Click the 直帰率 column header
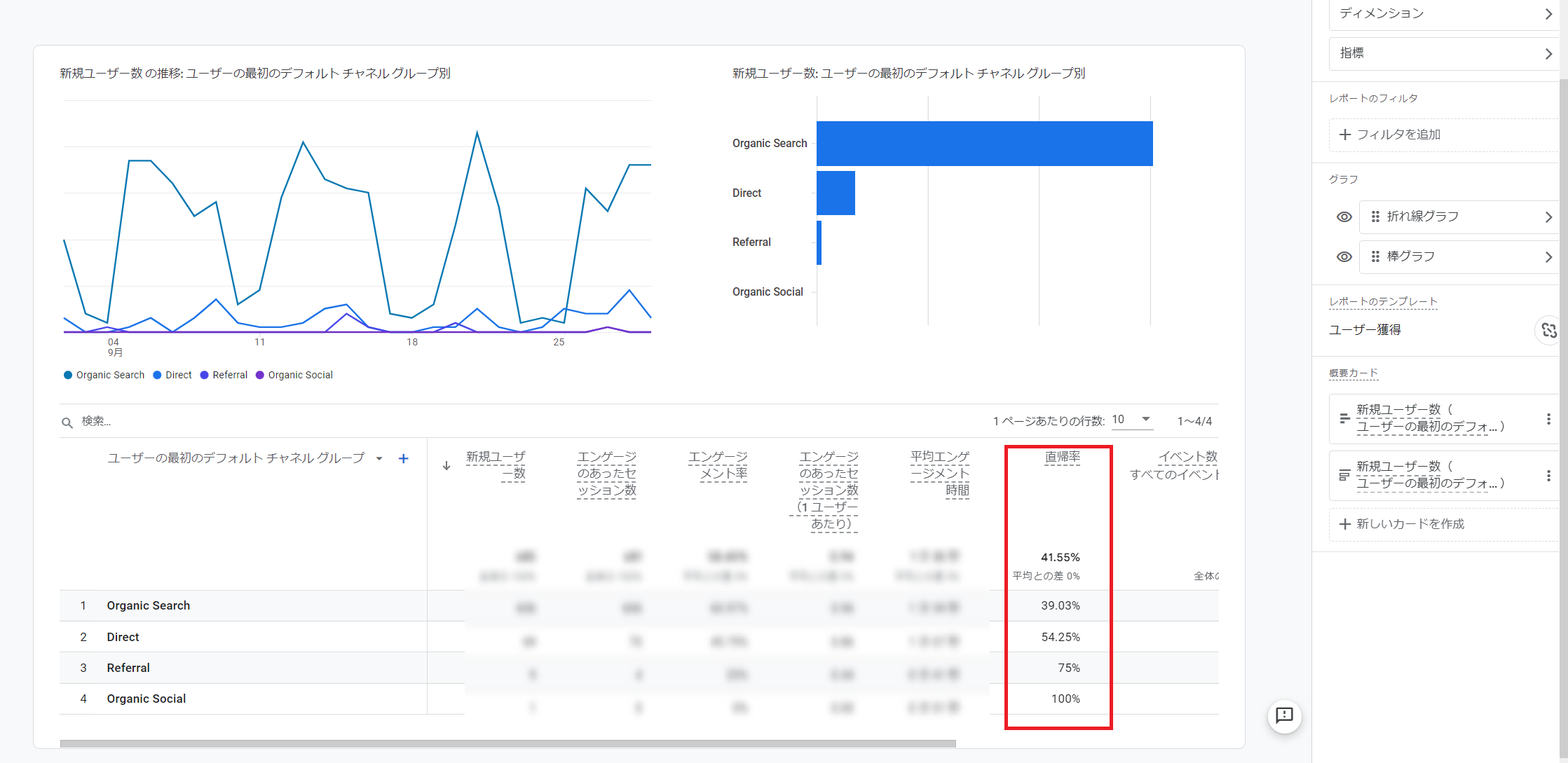The height and width of the screenshot is (763, 1568). tap(1062, 457)
